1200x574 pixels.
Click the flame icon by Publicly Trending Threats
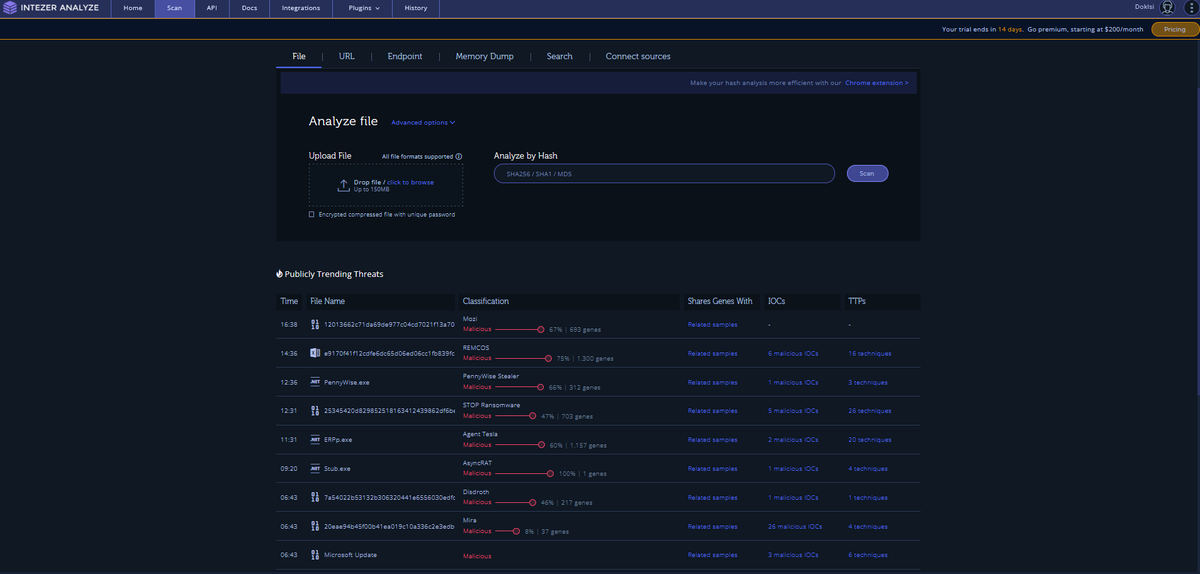coord(279,273)
